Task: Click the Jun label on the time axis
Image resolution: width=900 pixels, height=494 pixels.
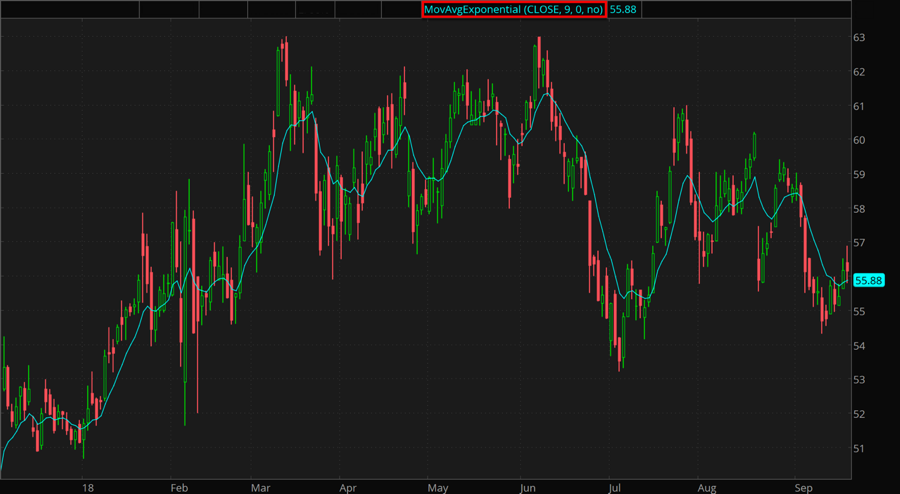Action: pos(528,488)
